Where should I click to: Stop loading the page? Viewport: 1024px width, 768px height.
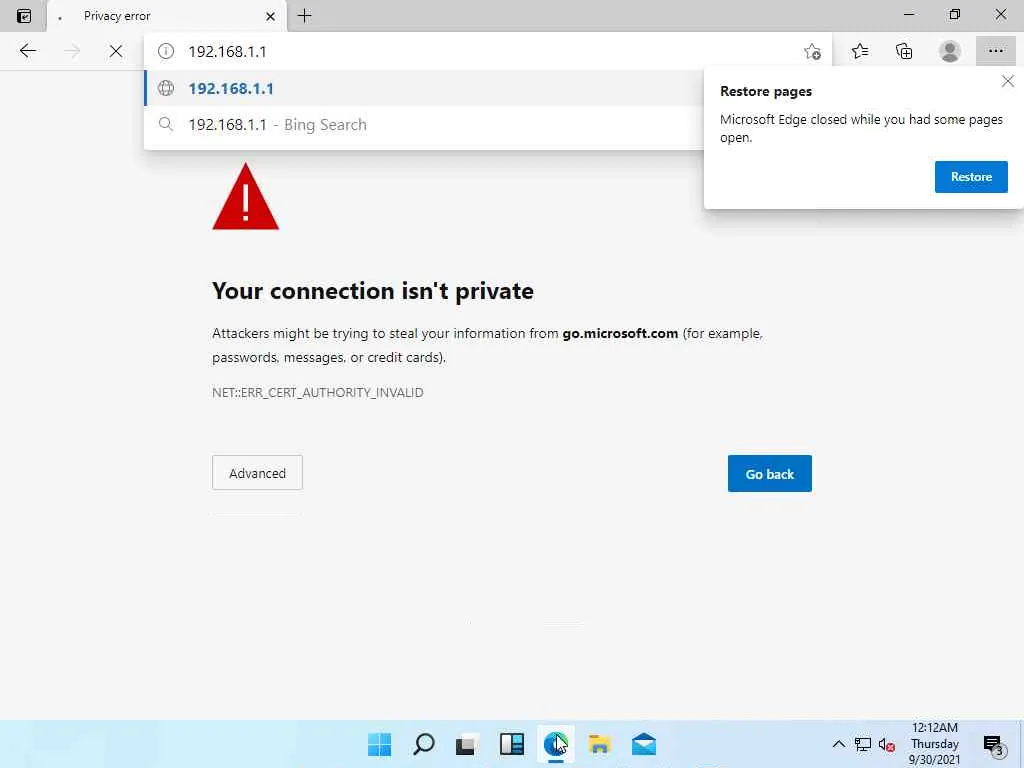click(116, 51)
